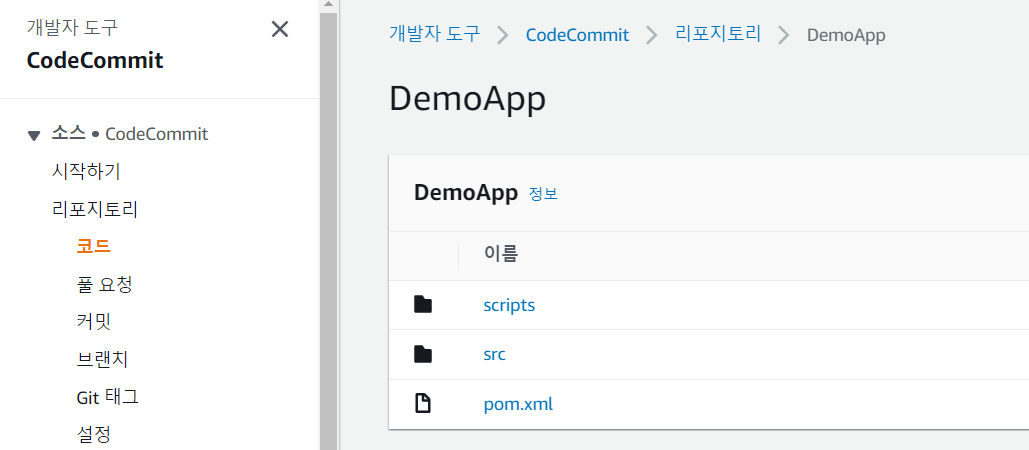Open 시작하기 in the sidebar
The height and width of the screenshot is (450, 1029).
coord(86,172)
